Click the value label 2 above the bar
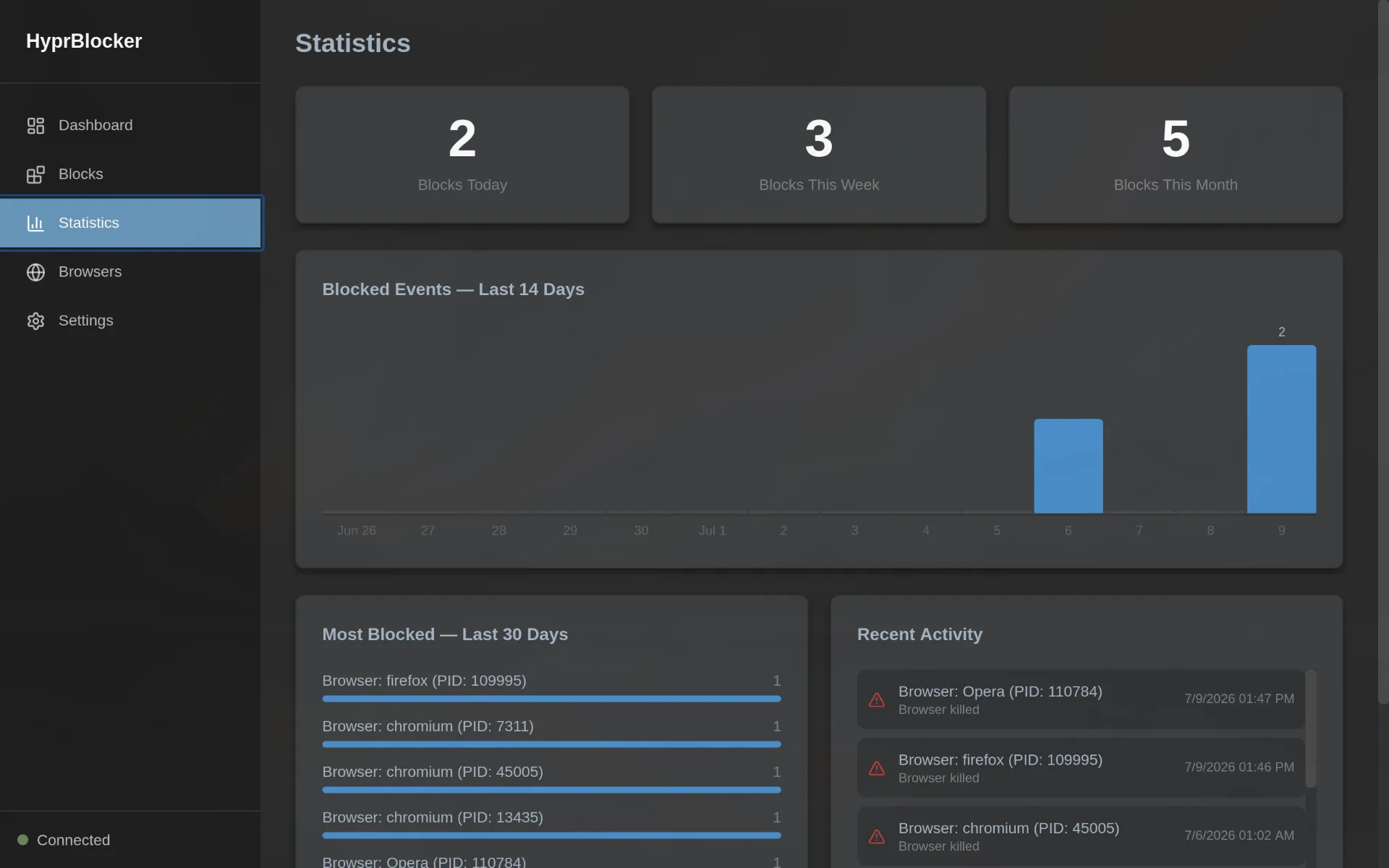Screen dimensions: 1389x868 pos(1281,332)
